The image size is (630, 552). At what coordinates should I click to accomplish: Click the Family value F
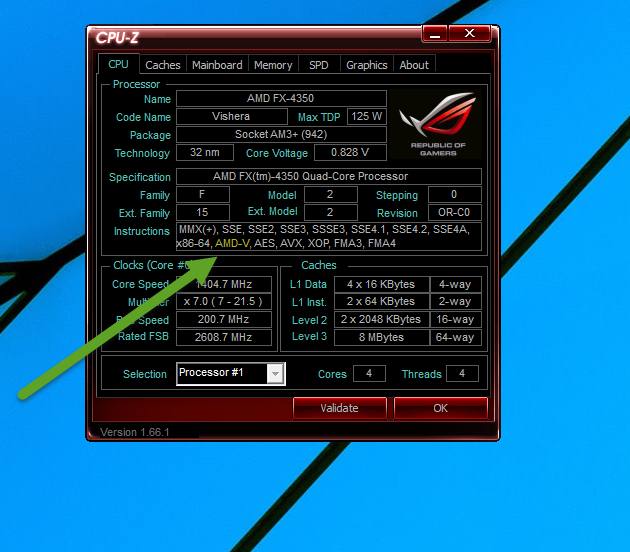pyautogui.click(x=202, y=194)
